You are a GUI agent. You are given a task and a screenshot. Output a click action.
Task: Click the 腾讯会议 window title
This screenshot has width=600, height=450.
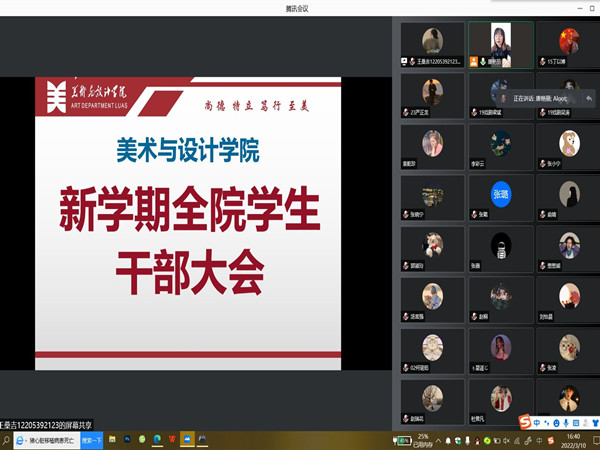300,8
